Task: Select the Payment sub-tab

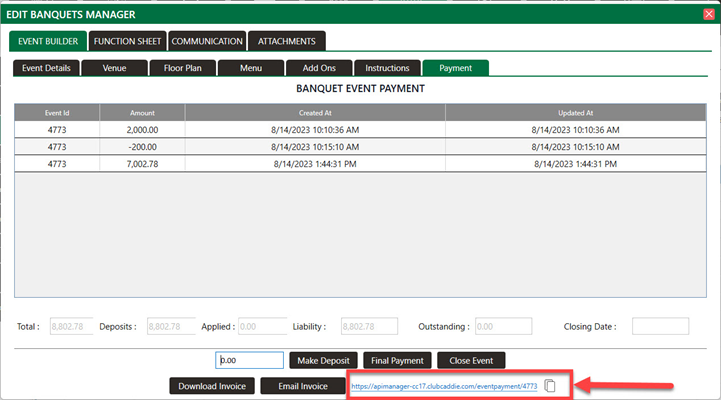Action: 456,68
